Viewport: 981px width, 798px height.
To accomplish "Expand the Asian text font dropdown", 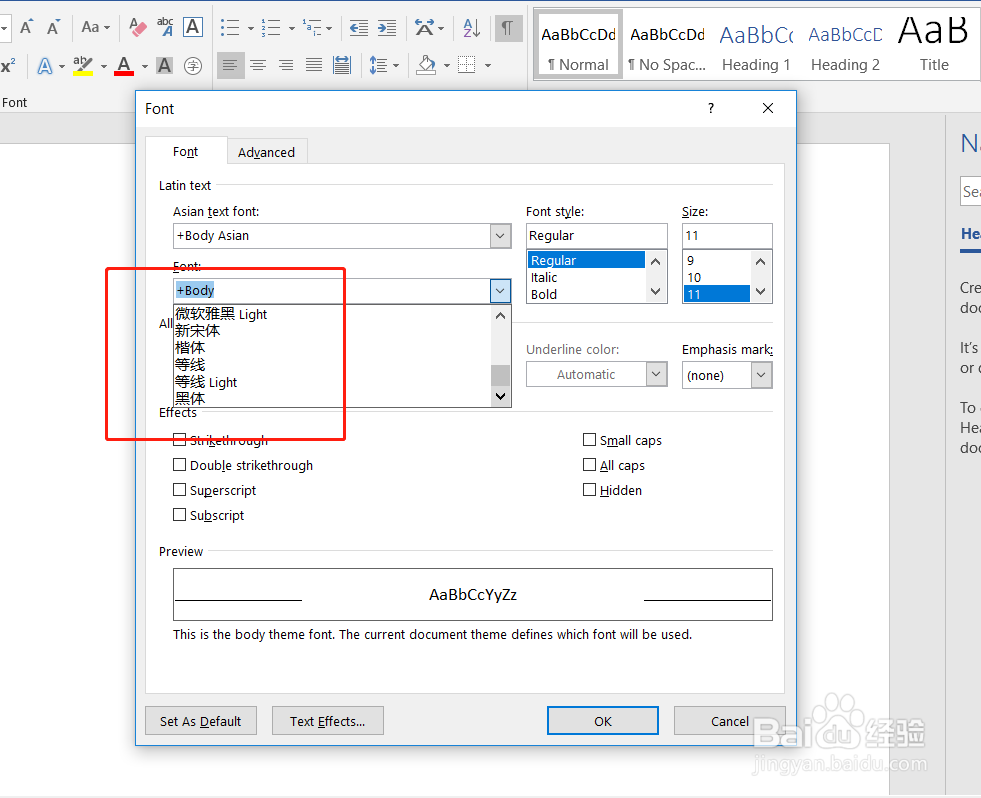I will [x=499, y=236].
